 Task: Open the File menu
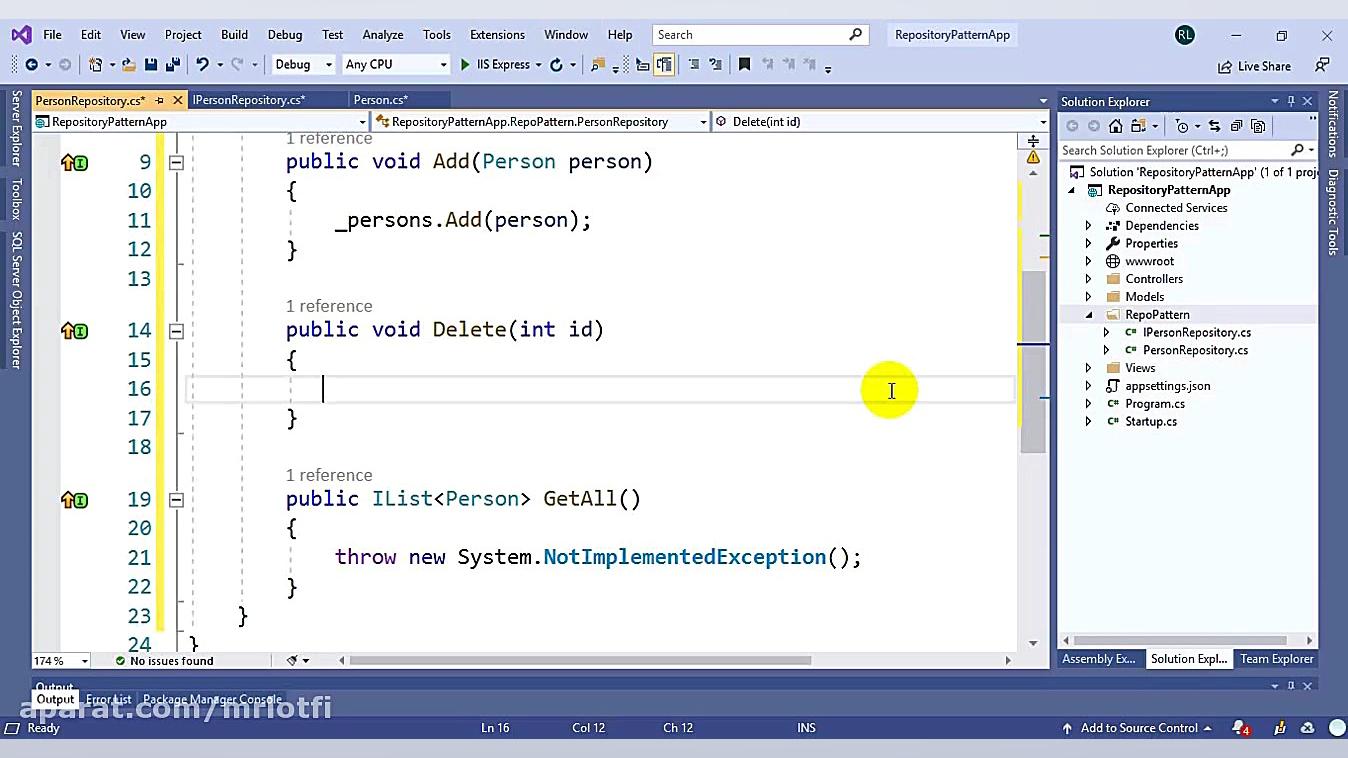pos(52,34)
